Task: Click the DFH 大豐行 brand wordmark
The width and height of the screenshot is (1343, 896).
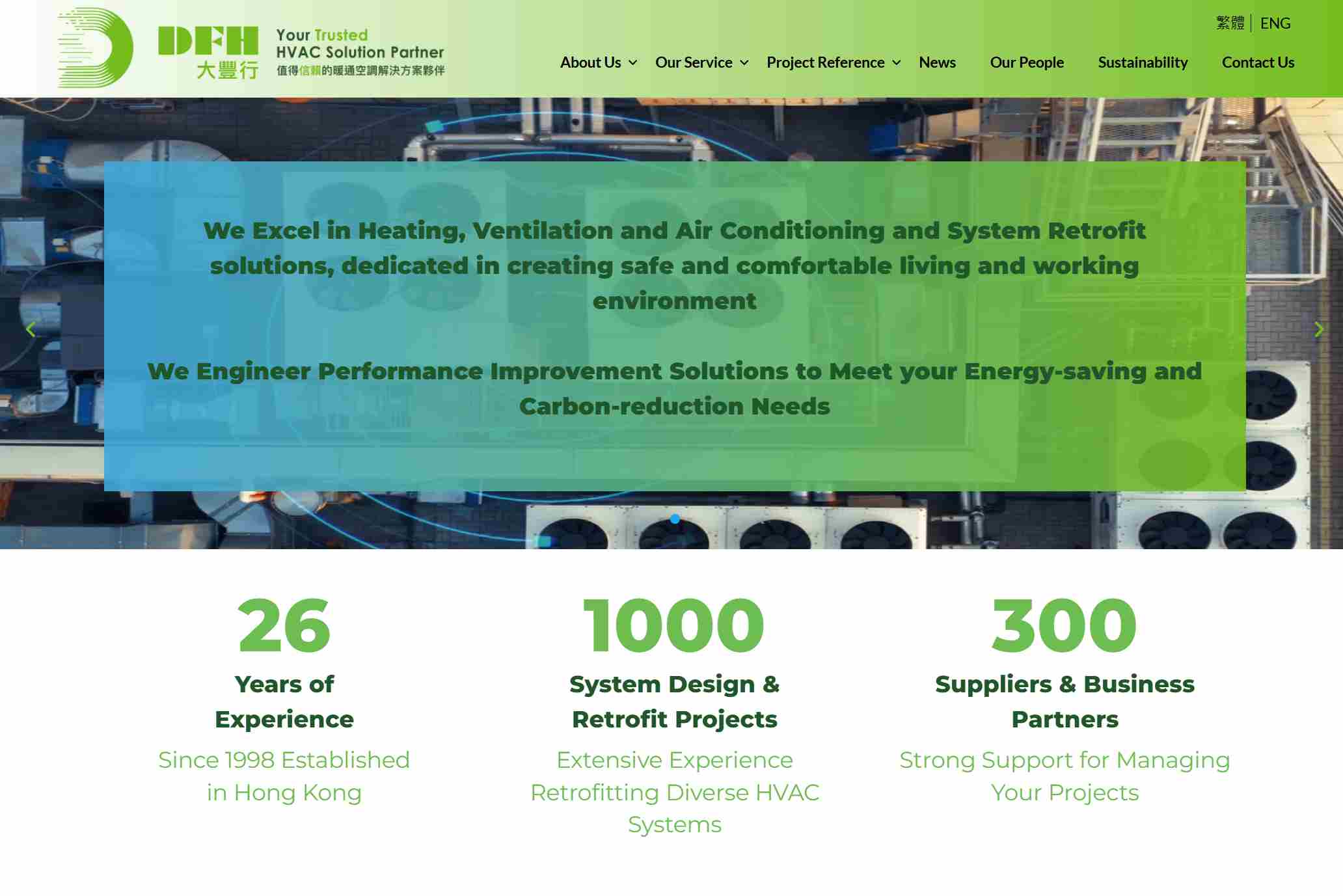Action: click(208, 52)
